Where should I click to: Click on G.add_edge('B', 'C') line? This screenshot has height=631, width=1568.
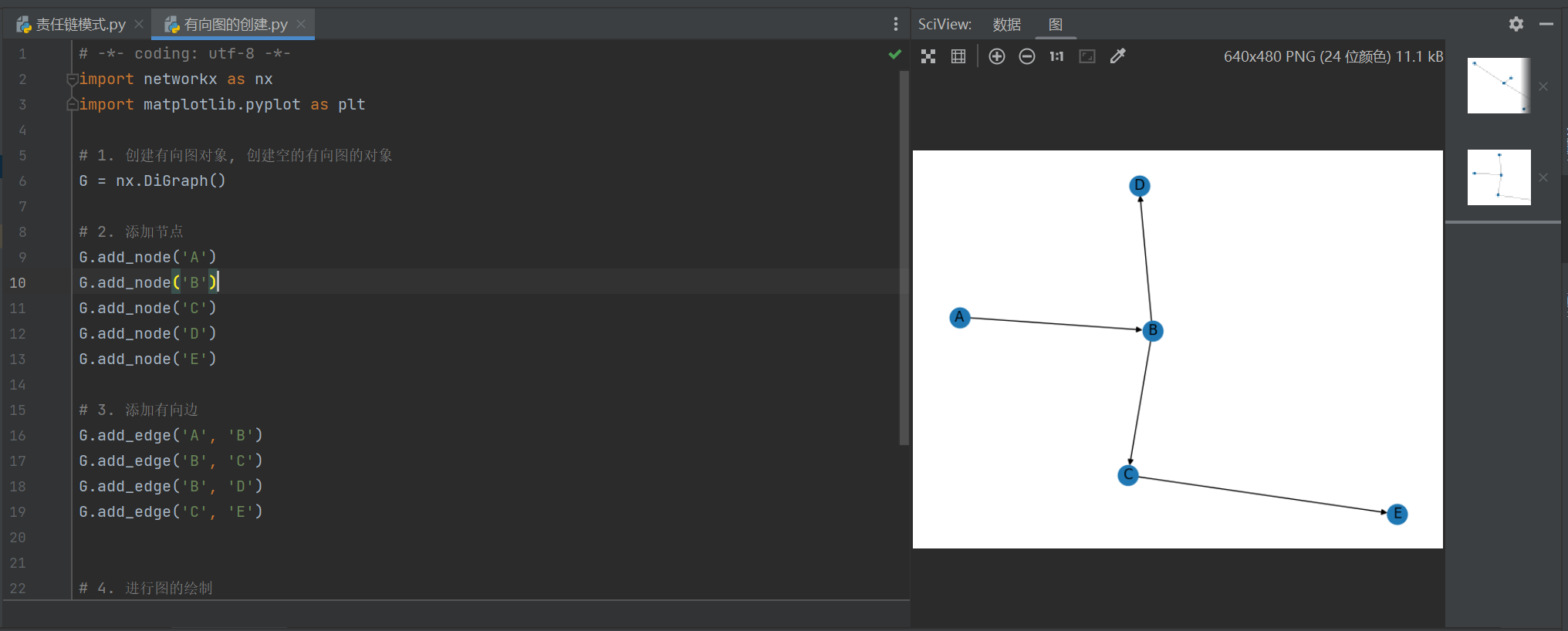(x=171, y=461)
